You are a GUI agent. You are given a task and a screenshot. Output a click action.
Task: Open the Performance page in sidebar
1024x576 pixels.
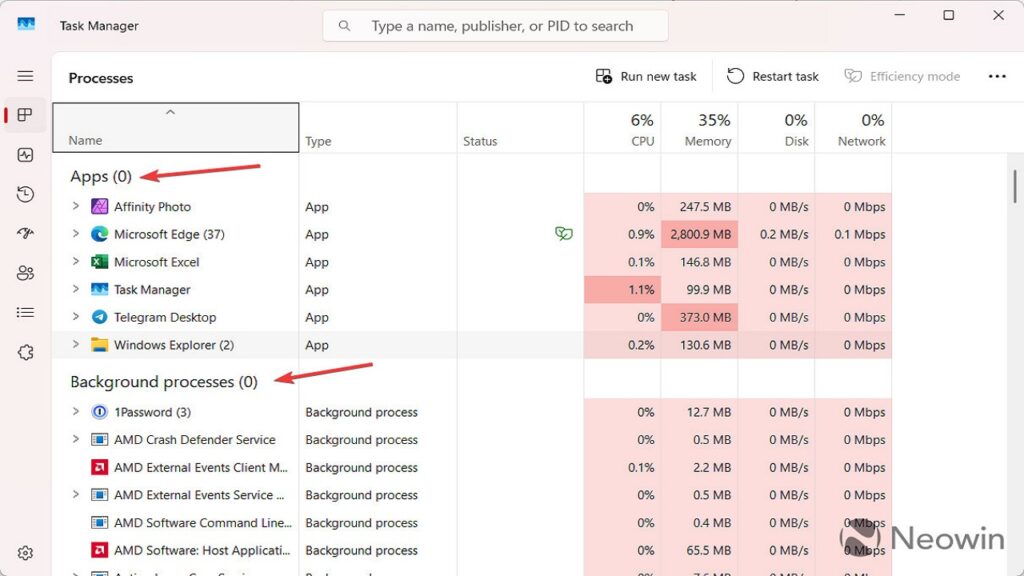tap(25, 155)
